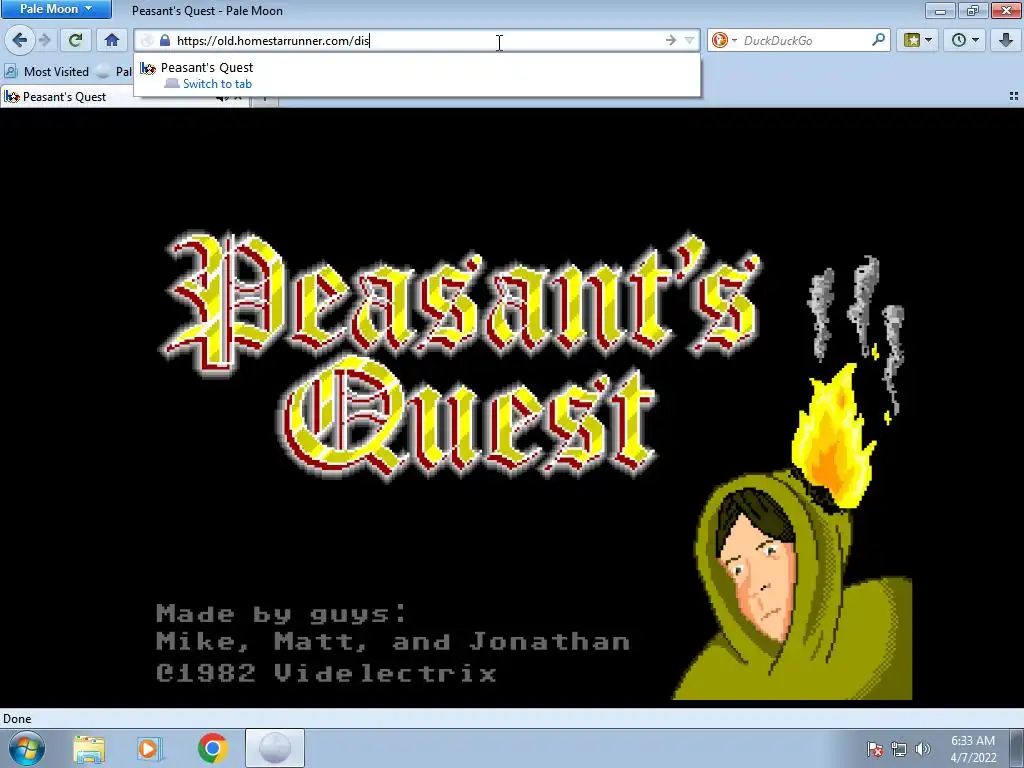This screenshot has width=1024, height=768.
Task: Click the volume speaker tray icon
Action: [x=922, y=749]
